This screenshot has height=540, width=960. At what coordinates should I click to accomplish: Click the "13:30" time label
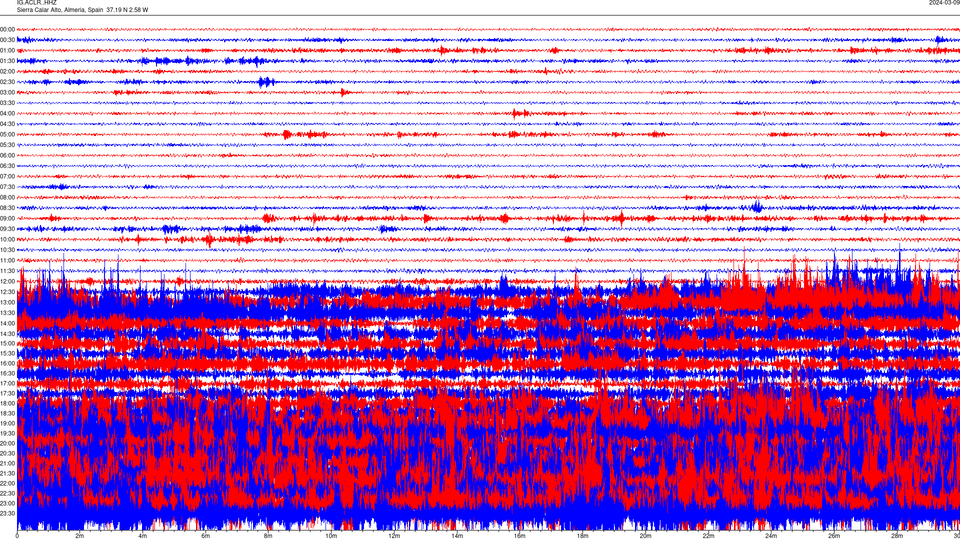(7, 312)
